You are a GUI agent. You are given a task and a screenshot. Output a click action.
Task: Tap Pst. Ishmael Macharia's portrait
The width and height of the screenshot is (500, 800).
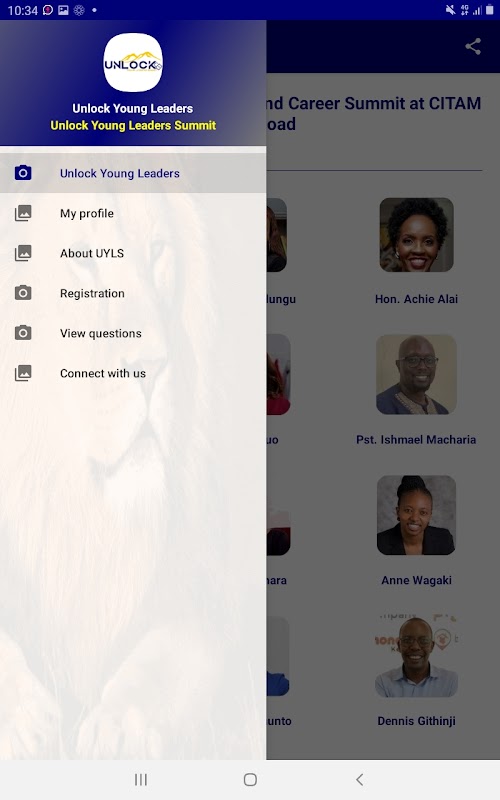click(x=416, y=374)
